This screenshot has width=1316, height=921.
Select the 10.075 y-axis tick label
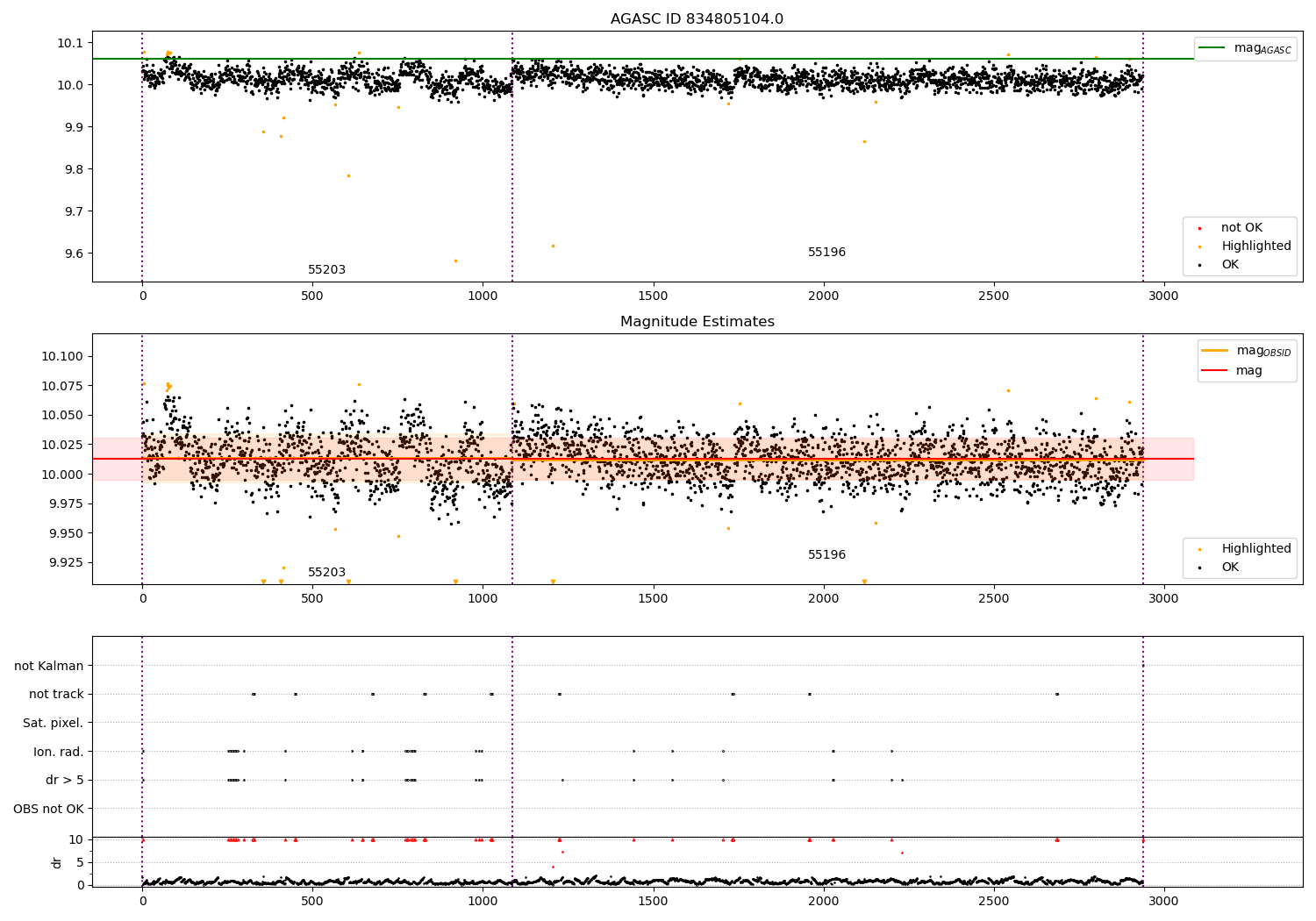point(62,386)
